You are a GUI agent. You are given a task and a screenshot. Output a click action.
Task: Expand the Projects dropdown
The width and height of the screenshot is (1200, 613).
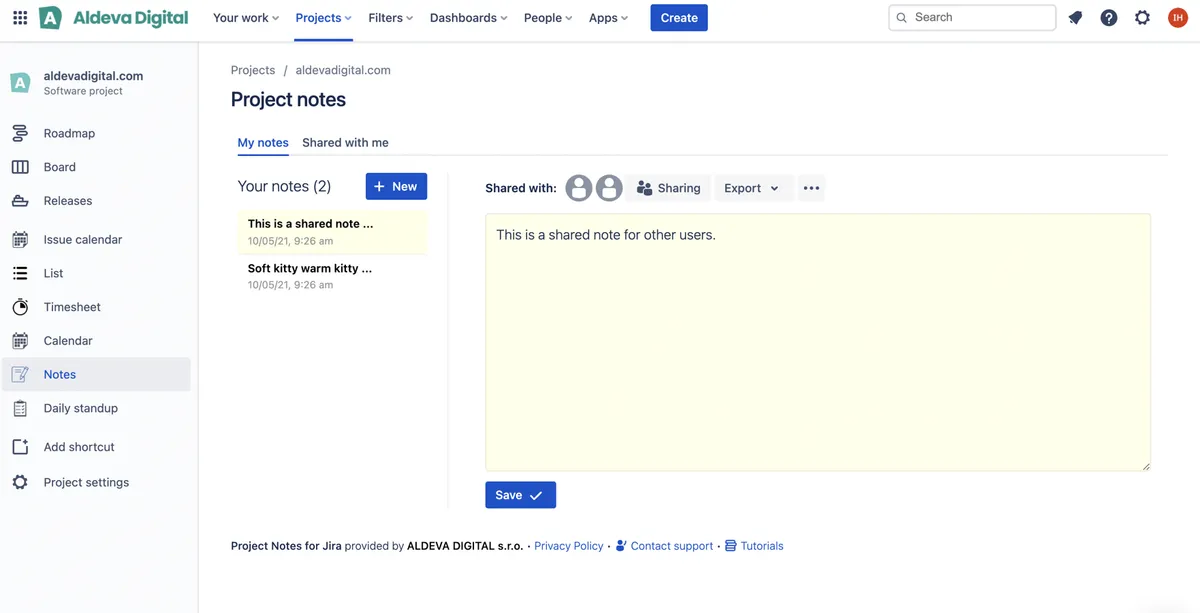[x=323, y=18]
